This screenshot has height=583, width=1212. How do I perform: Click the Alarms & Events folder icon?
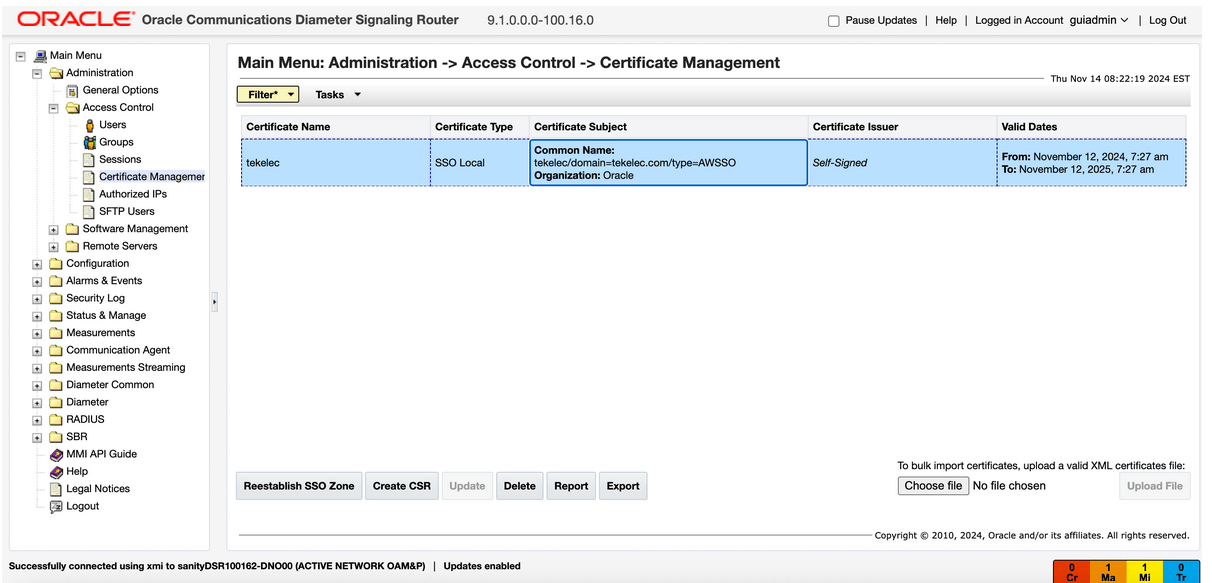(x=56, y=281)
